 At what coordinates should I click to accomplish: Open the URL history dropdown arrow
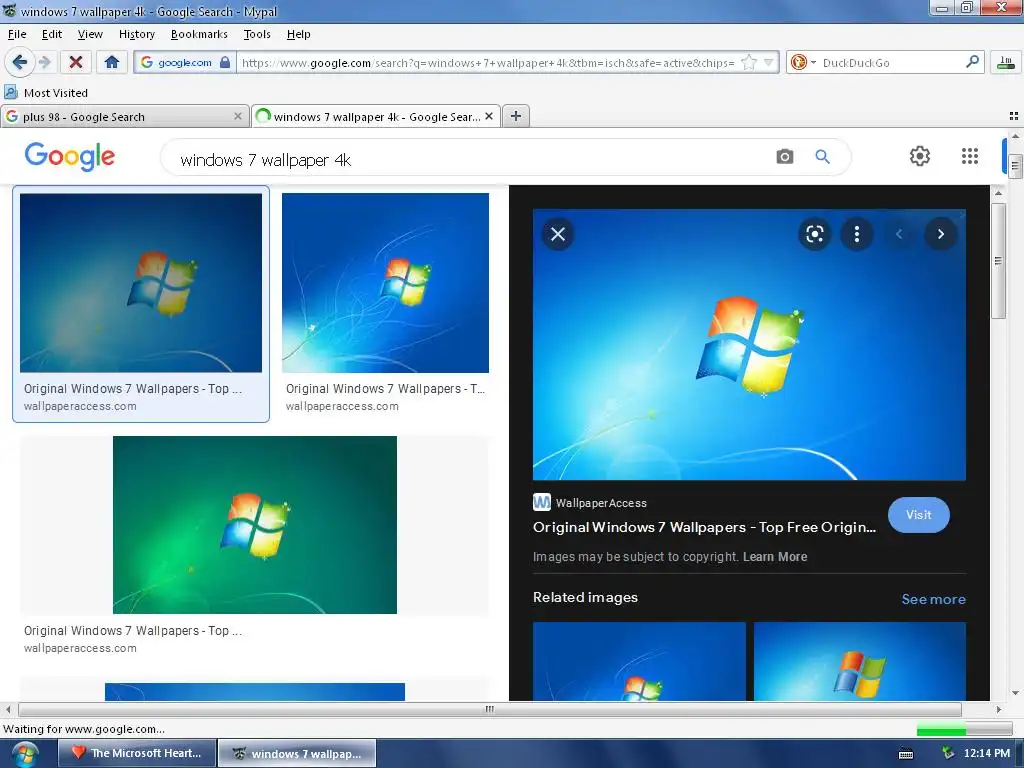tap(769, 63)
